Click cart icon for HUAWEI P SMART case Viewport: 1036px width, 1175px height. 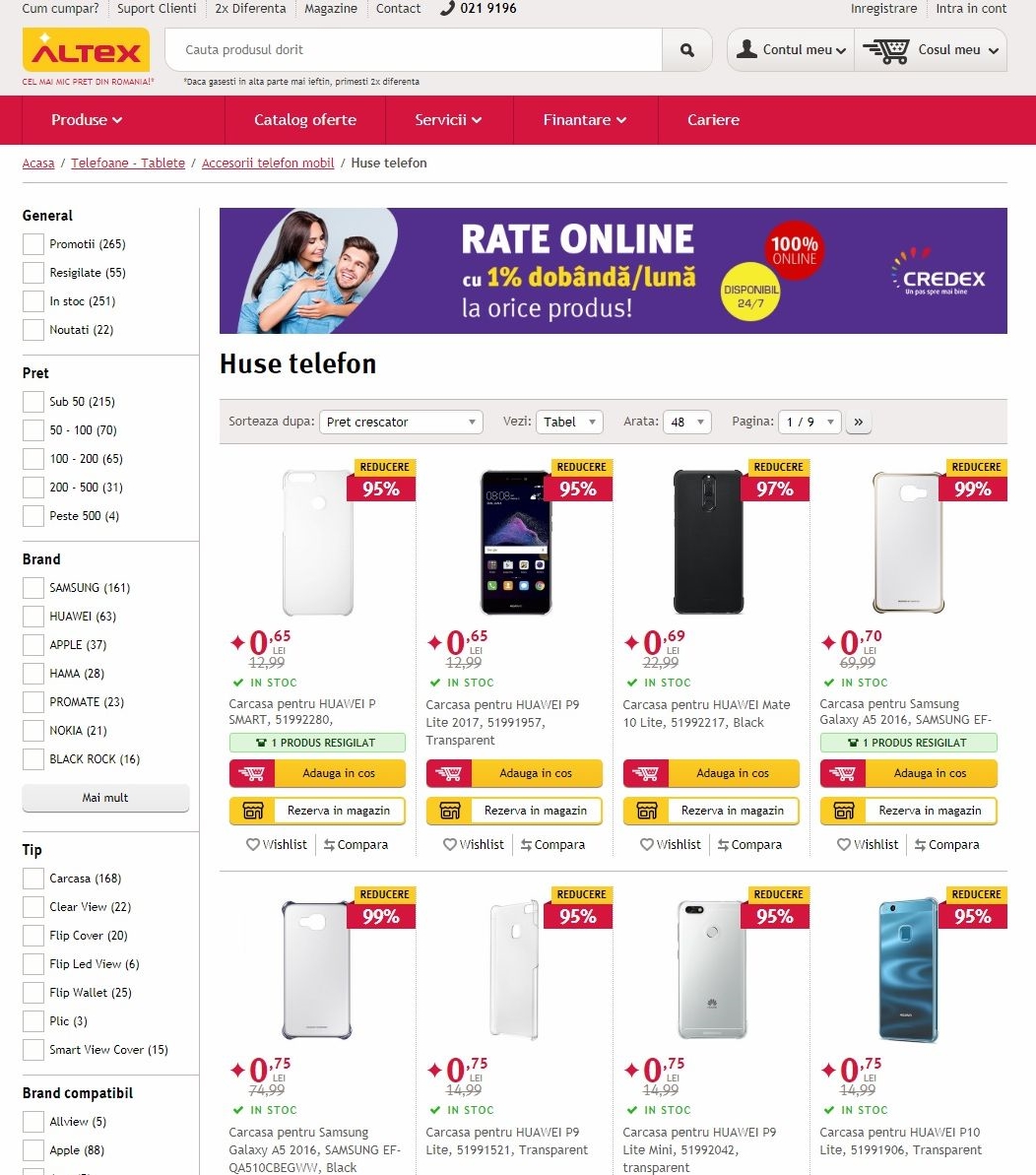pyautogui.click(x=252, y=773)
